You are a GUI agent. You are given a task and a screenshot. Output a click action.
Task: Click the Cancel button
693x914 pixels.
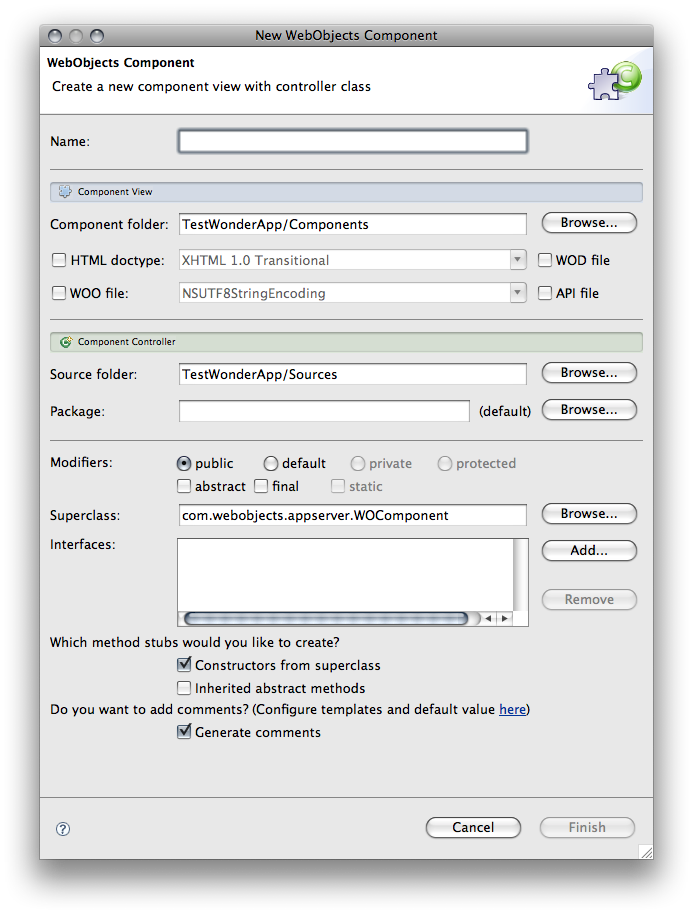click(x=473, y=827)
